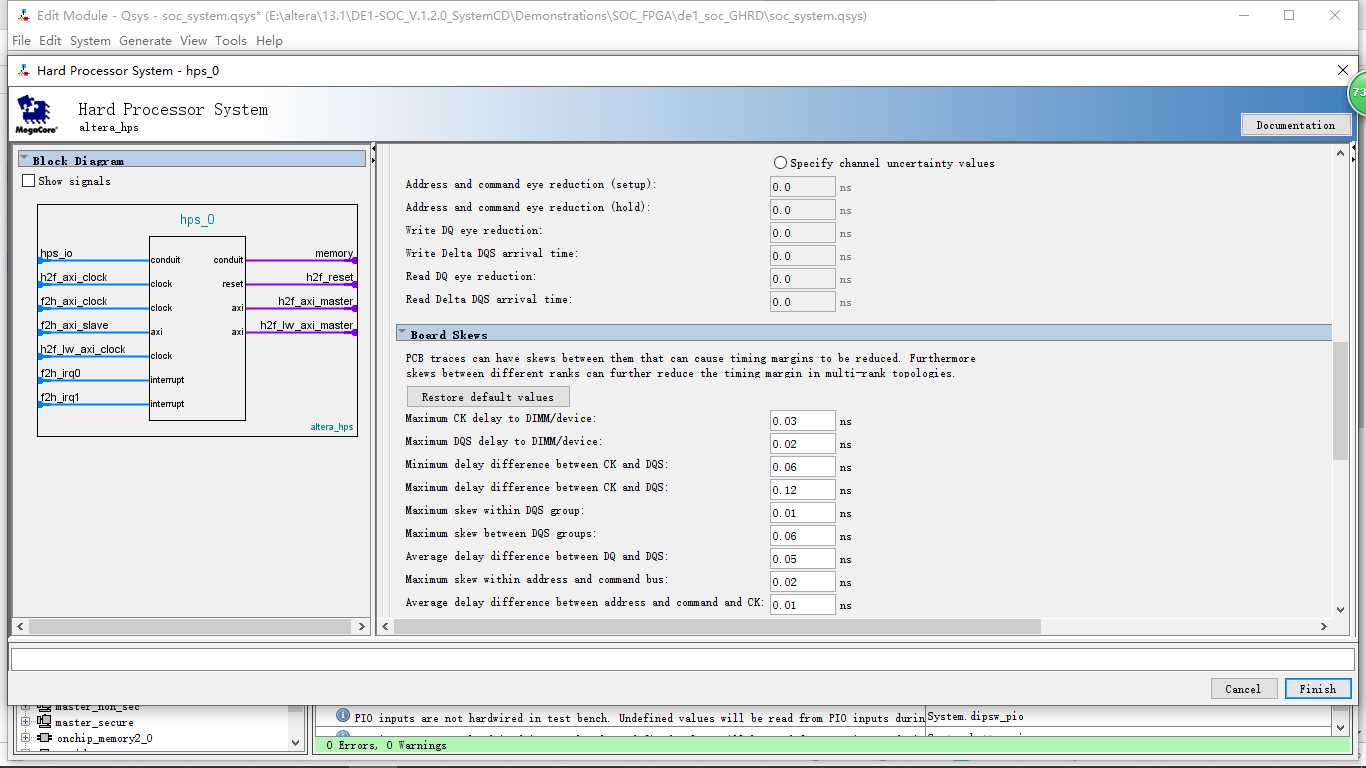The height and width of the screenshot is (768, 1366).
Task: Open the File menu
Action: click(x=20, y=41)
